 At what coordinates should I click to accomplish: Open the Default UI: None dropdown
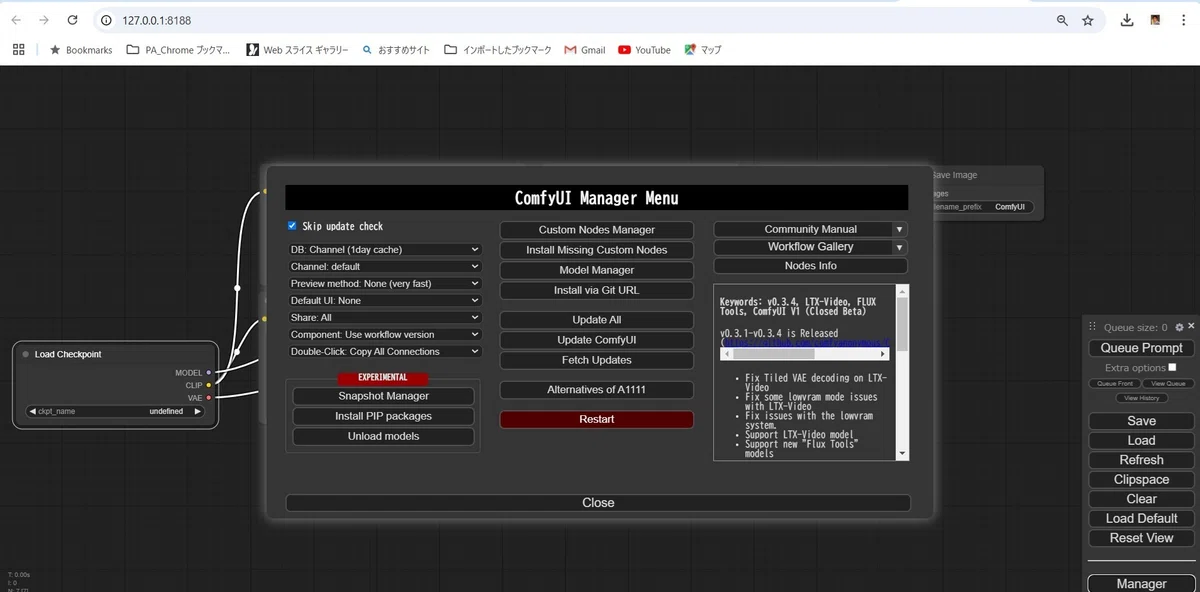384,301
